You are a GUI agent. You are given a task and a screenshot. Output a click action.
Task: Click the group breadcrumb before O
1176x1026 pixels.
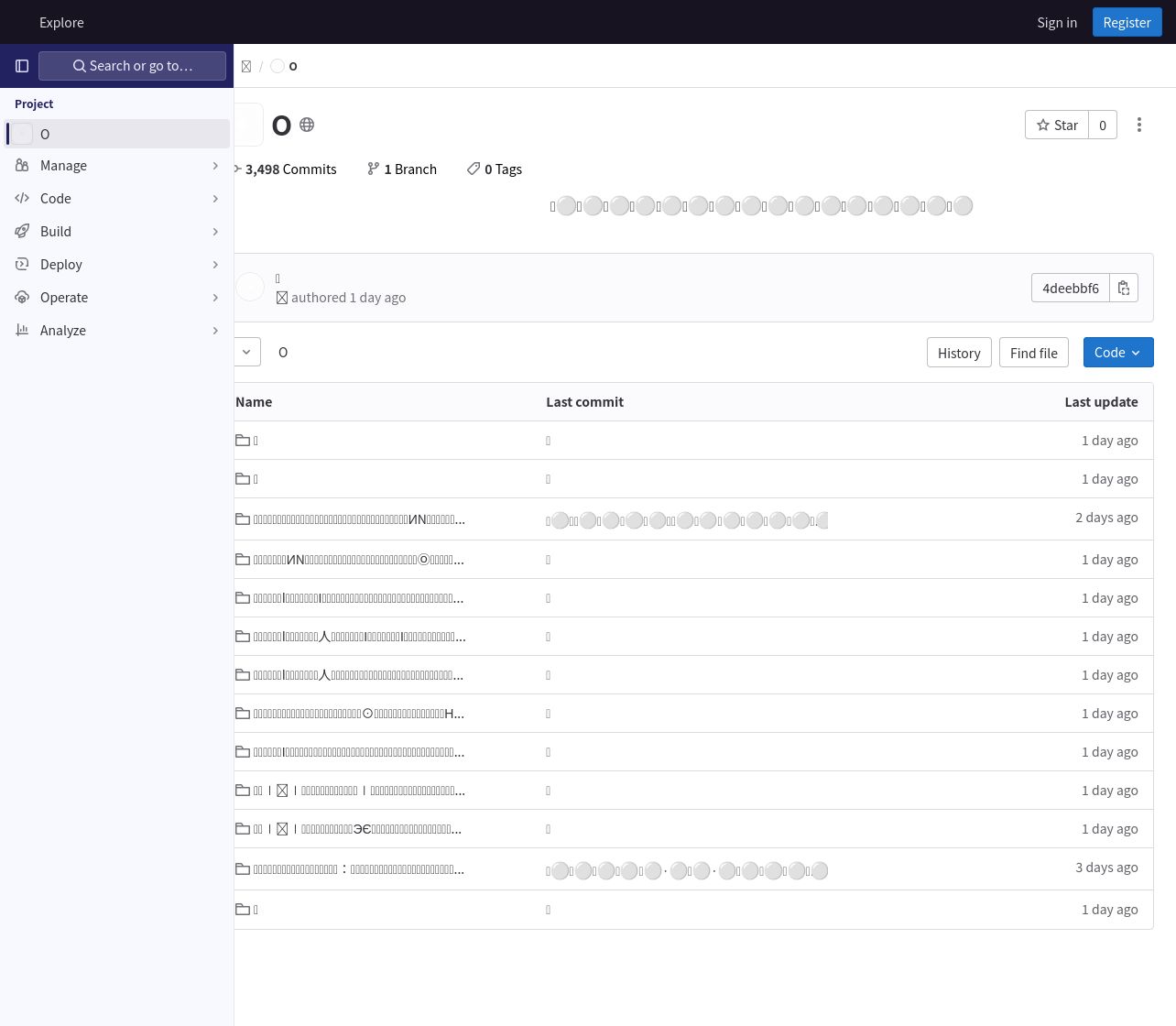point(246,66)
